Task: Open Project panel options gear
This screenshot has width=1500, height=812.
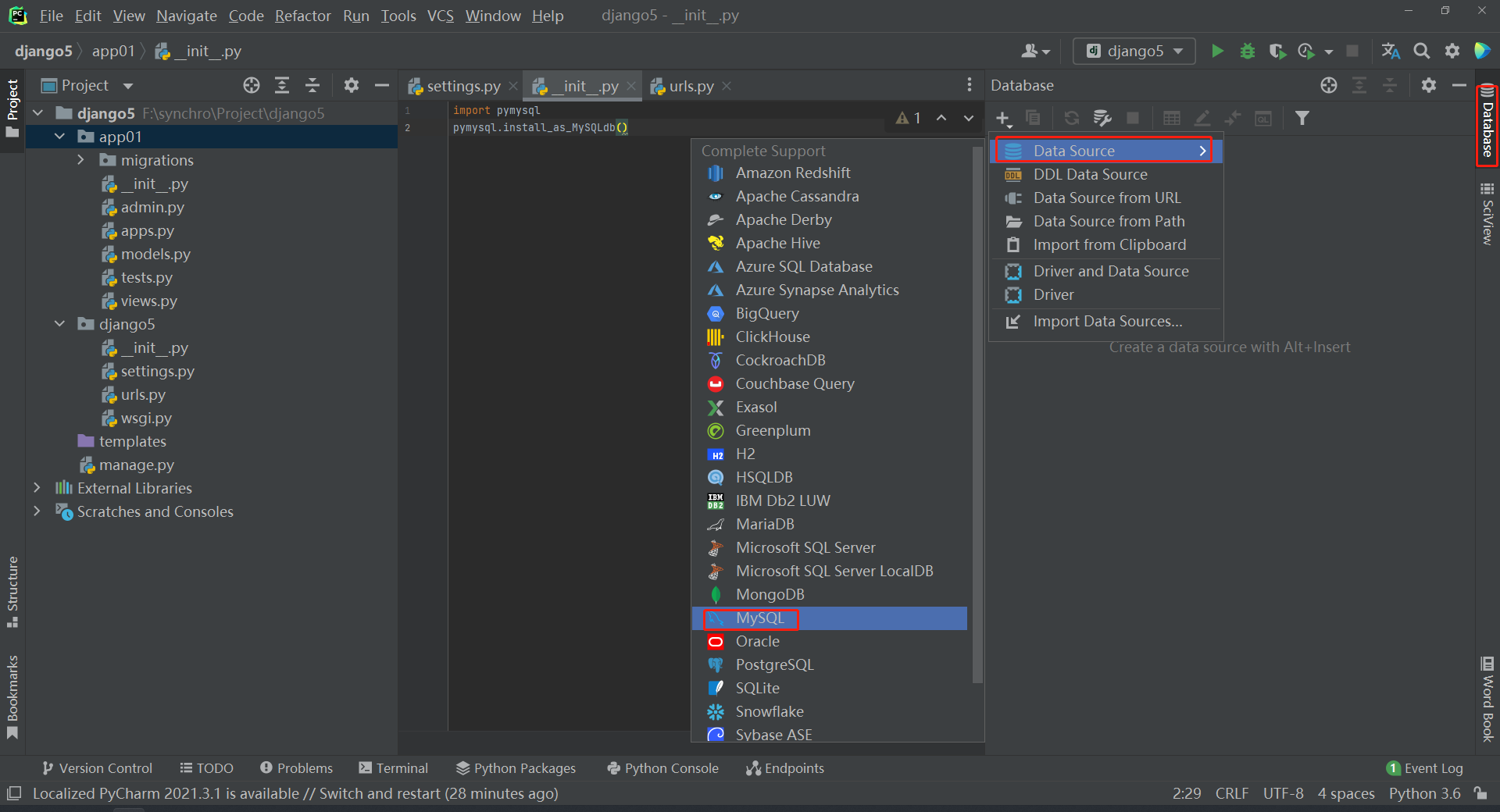Action: (x=352, y=86)
